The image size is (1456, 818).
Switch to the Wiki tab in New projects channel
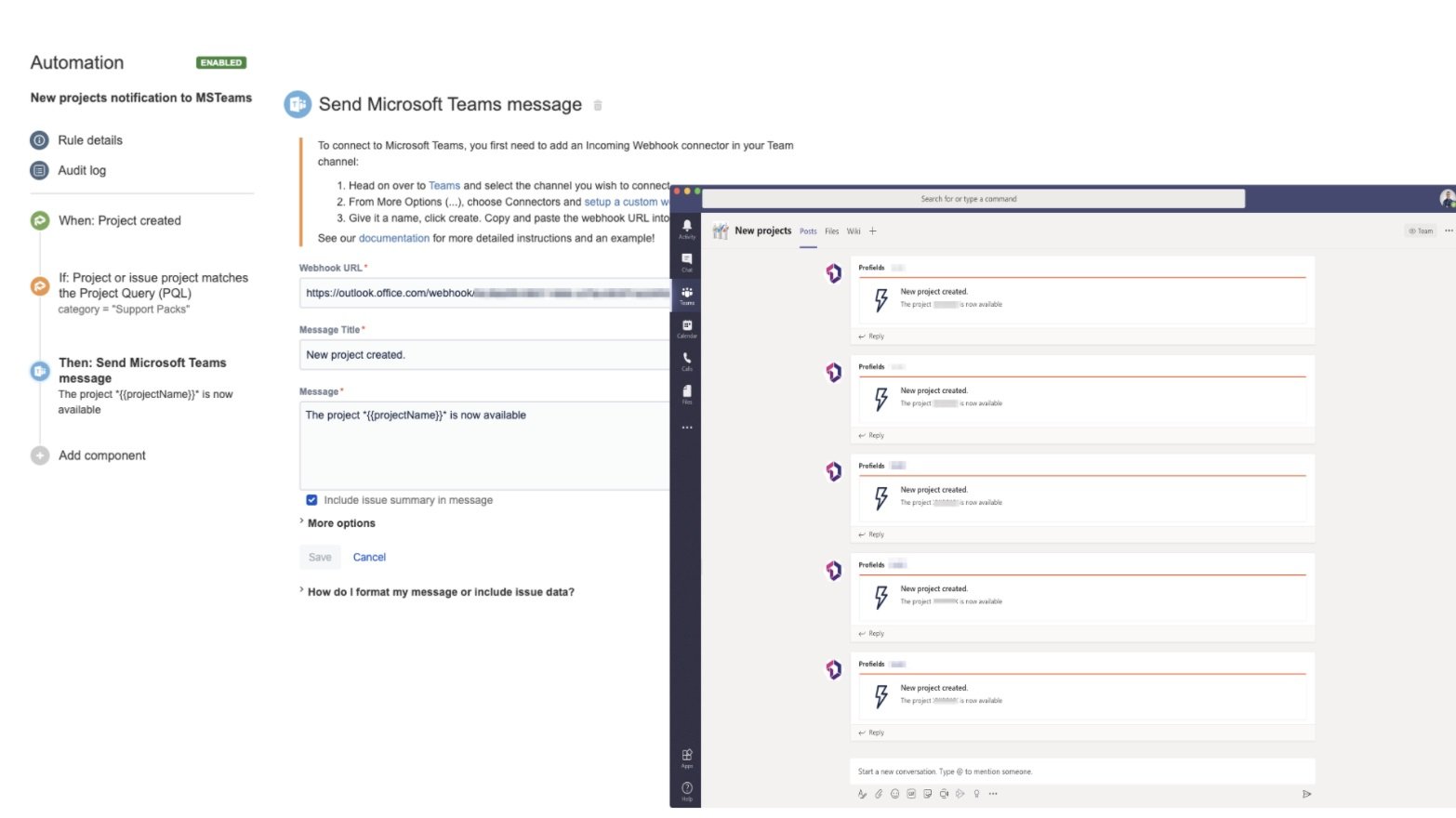pos(854,231)
